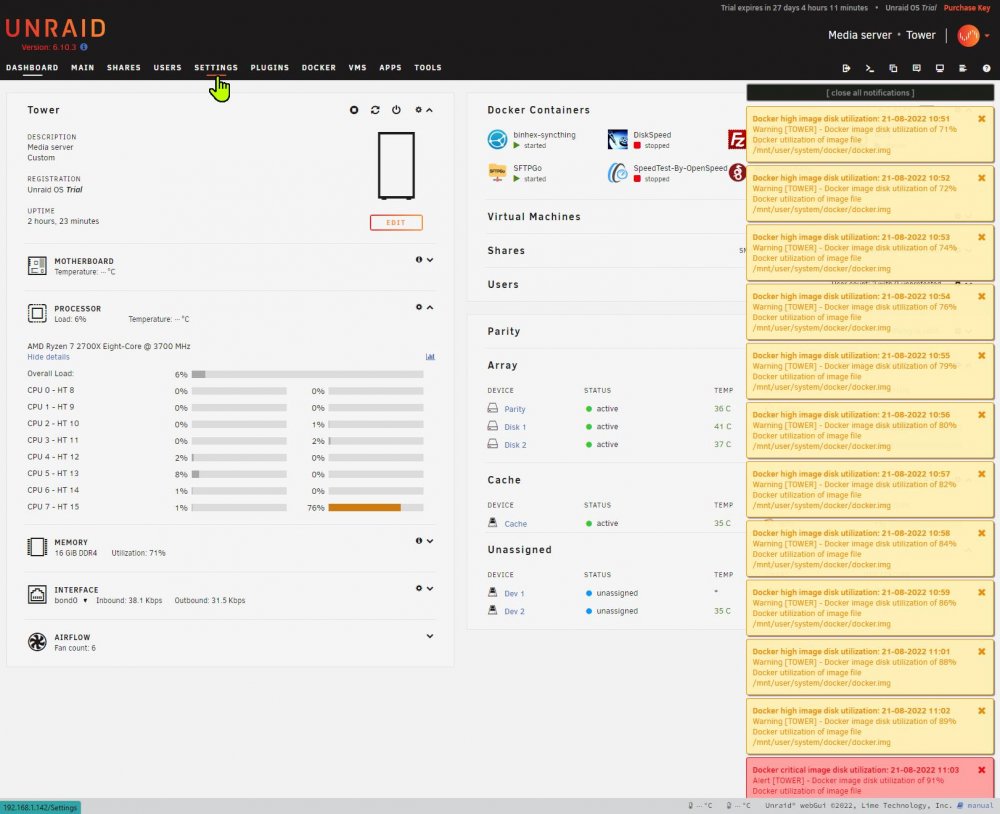Viewport: 1000px width, 814px height.
Task: Dismiss the 10:51 Docker utilization notification
Action: [x=982, y=119]
